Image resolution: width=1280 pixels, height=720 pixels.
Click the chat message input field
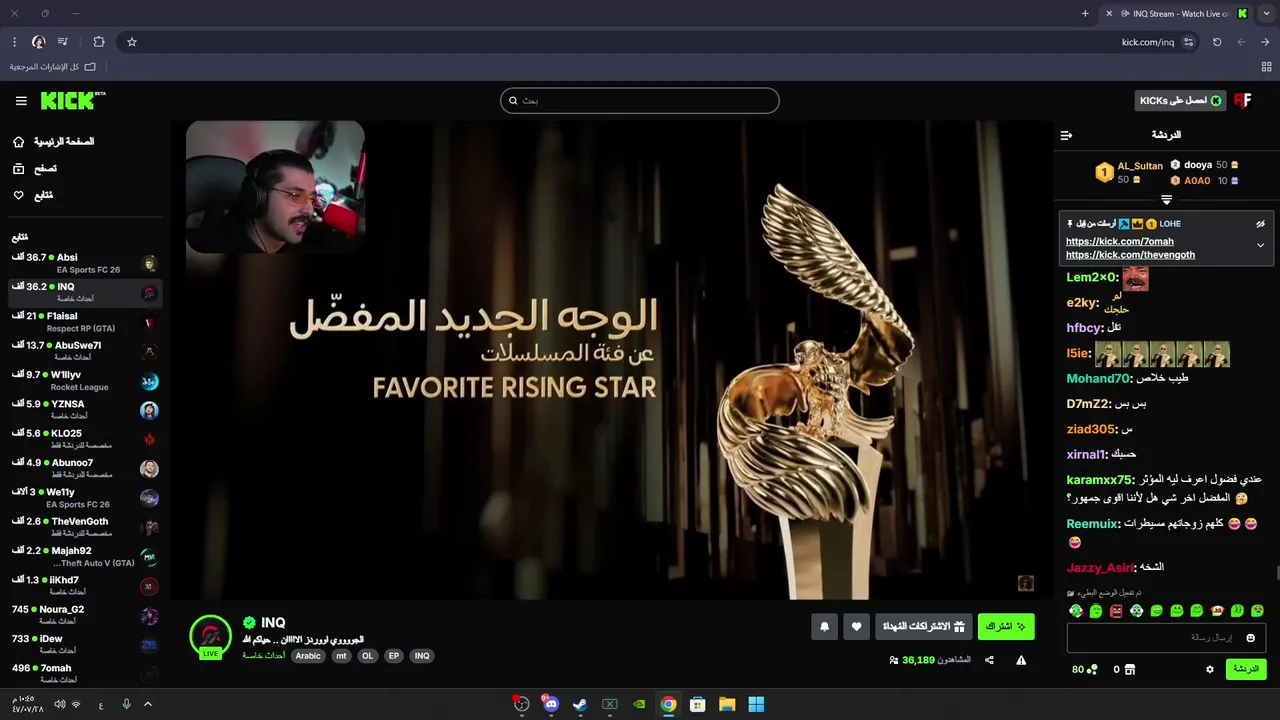pos(1167,638)
